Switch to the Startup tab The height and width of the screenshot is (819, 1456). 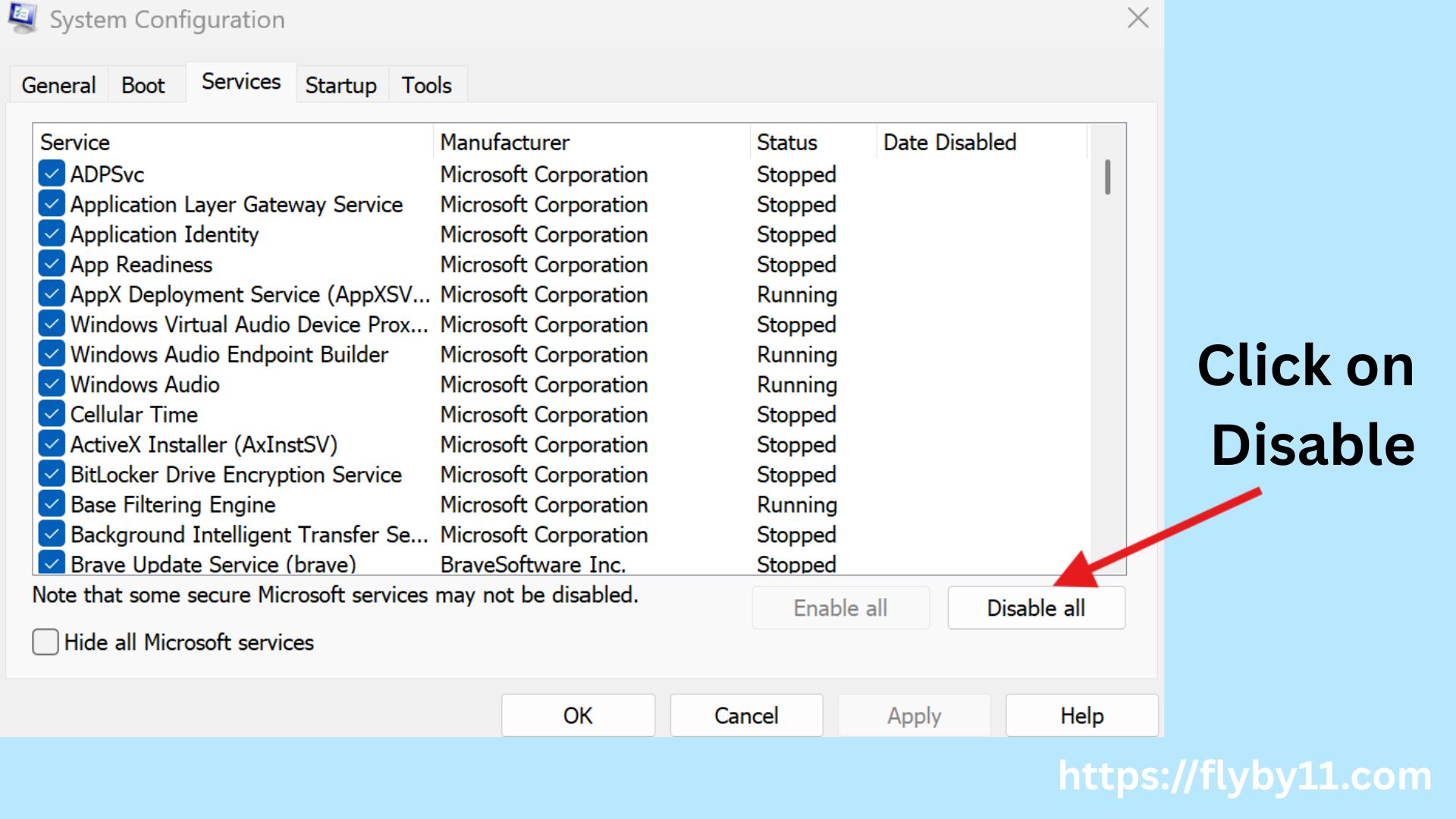(x=340, y=85)
